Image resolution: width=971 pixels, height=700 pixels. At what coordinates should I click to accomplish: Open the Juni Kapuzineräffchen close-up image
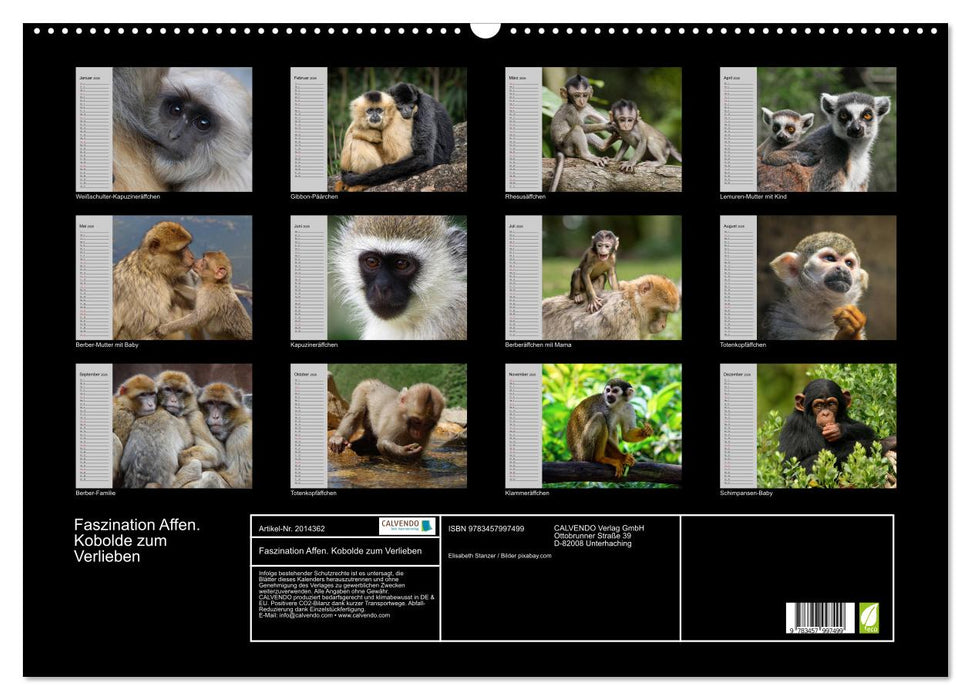click(x=396, y=277)
